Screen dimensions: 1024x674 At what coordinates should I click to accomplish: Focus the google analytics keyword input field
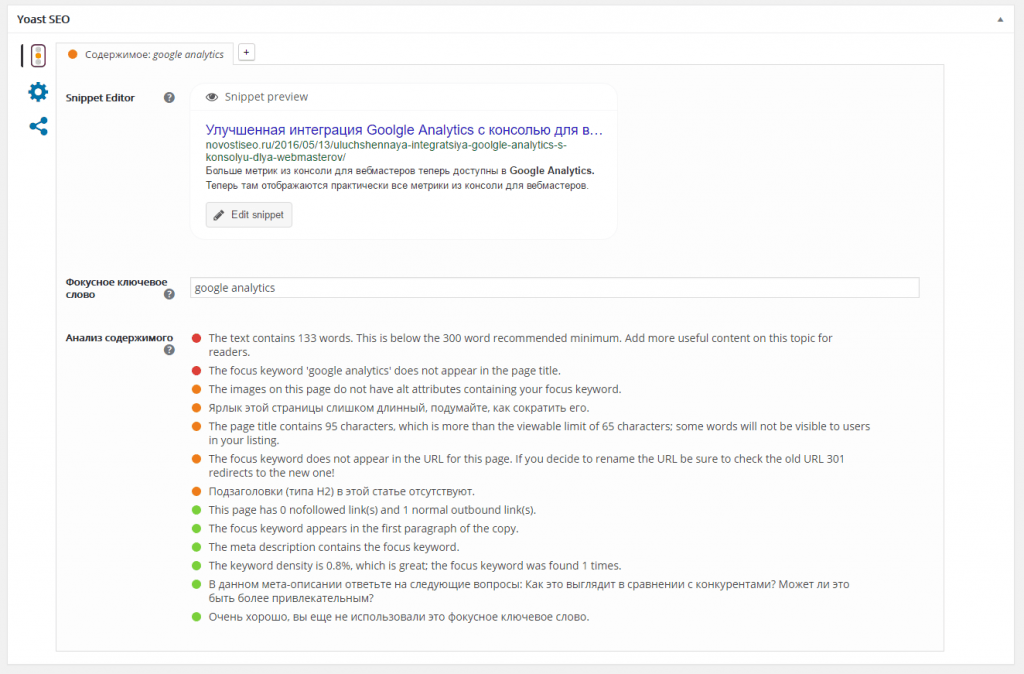point(554,287)
